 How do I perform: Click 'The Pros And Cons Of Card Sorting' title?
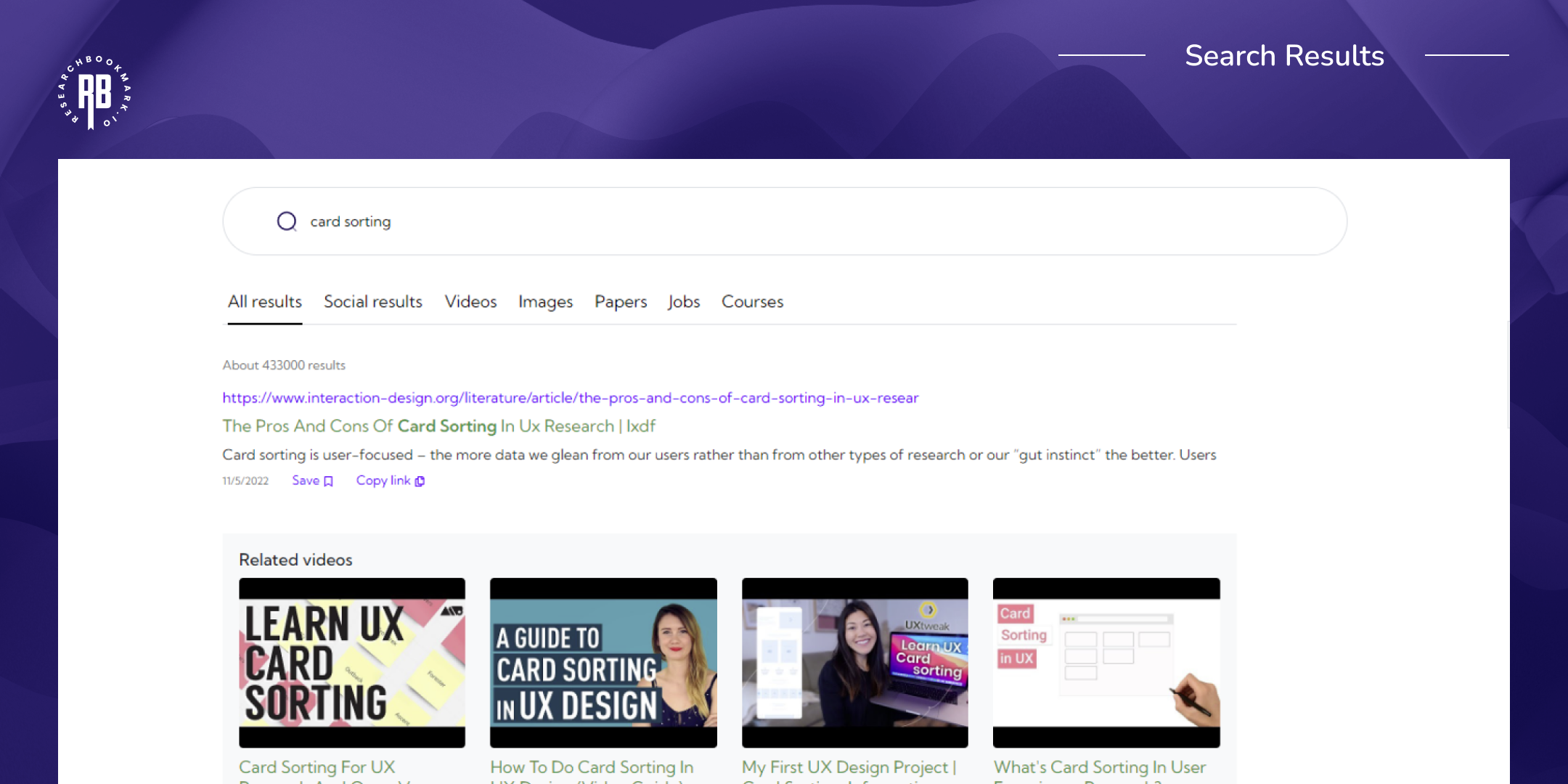pyautogui.click(x=438, y=426)
